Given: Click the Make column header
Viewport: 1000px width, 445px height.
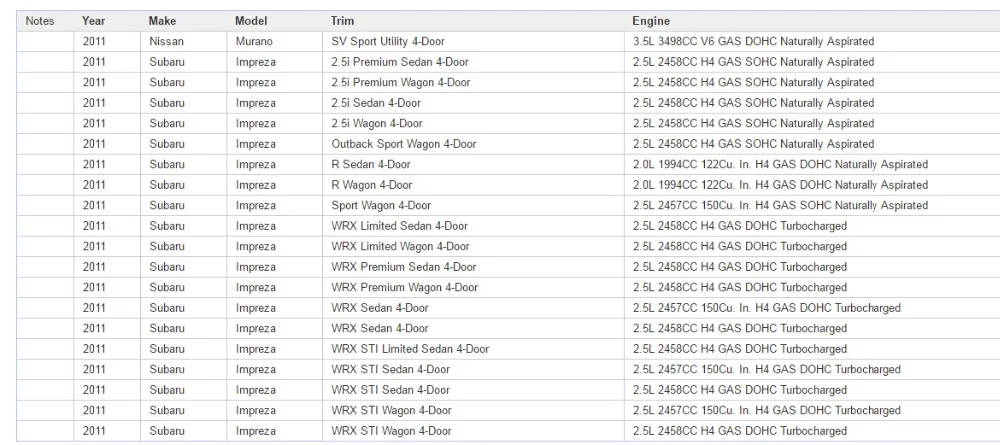Looking at the screenshot, I should [162, 21].
